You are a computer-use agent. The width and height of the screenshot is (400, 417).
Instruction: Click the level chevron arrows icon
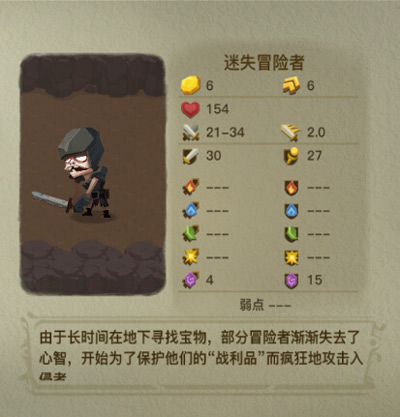[x=291, y=86]
